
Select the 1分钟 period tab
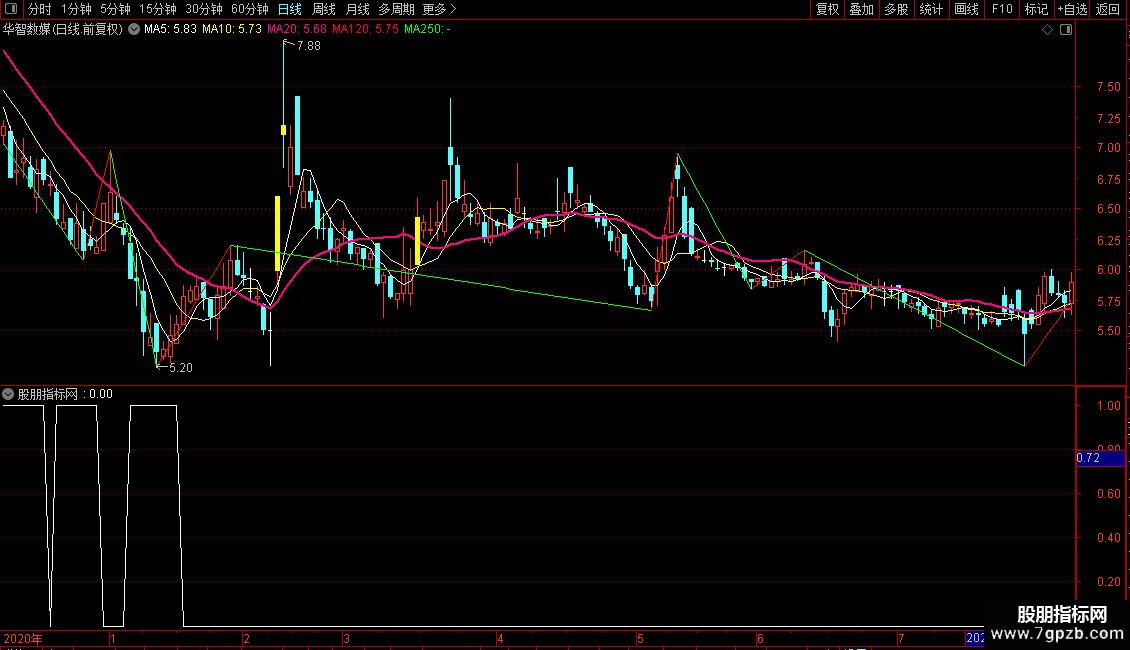pos(76,9)
